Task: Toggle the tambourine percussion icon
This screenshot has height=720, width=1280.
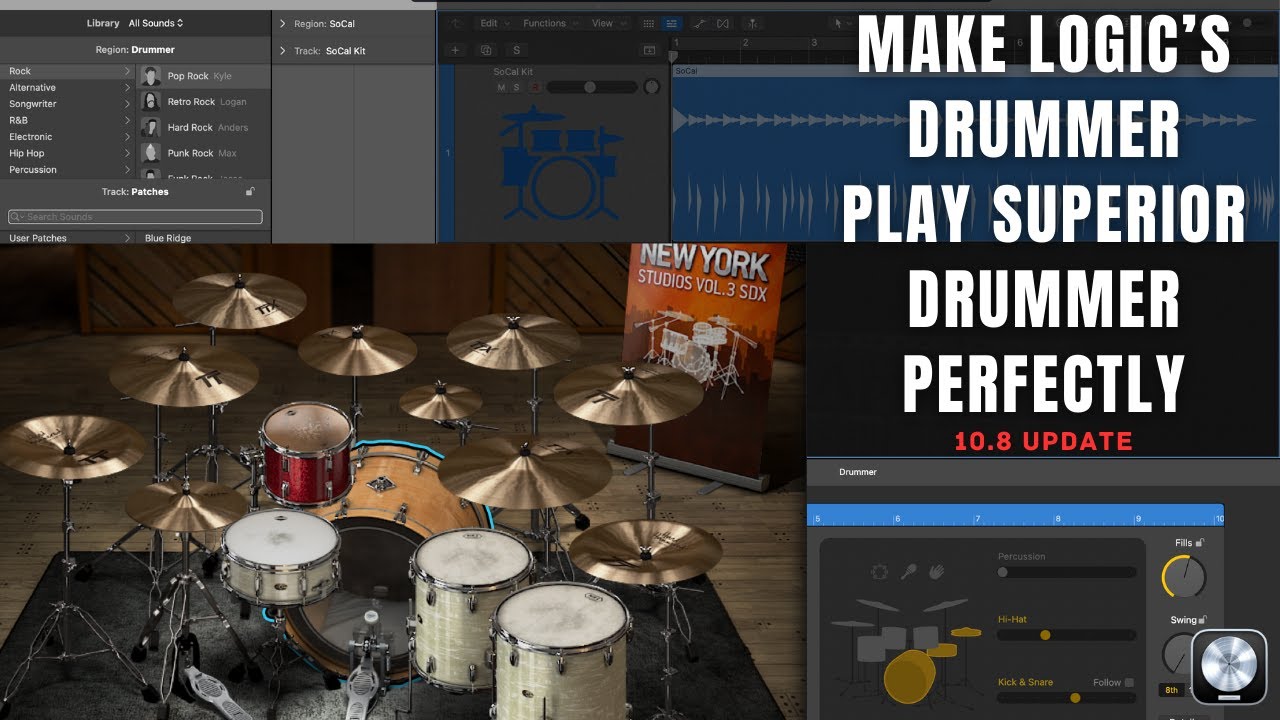Action: pyautogui.click(x=880, y=572)
